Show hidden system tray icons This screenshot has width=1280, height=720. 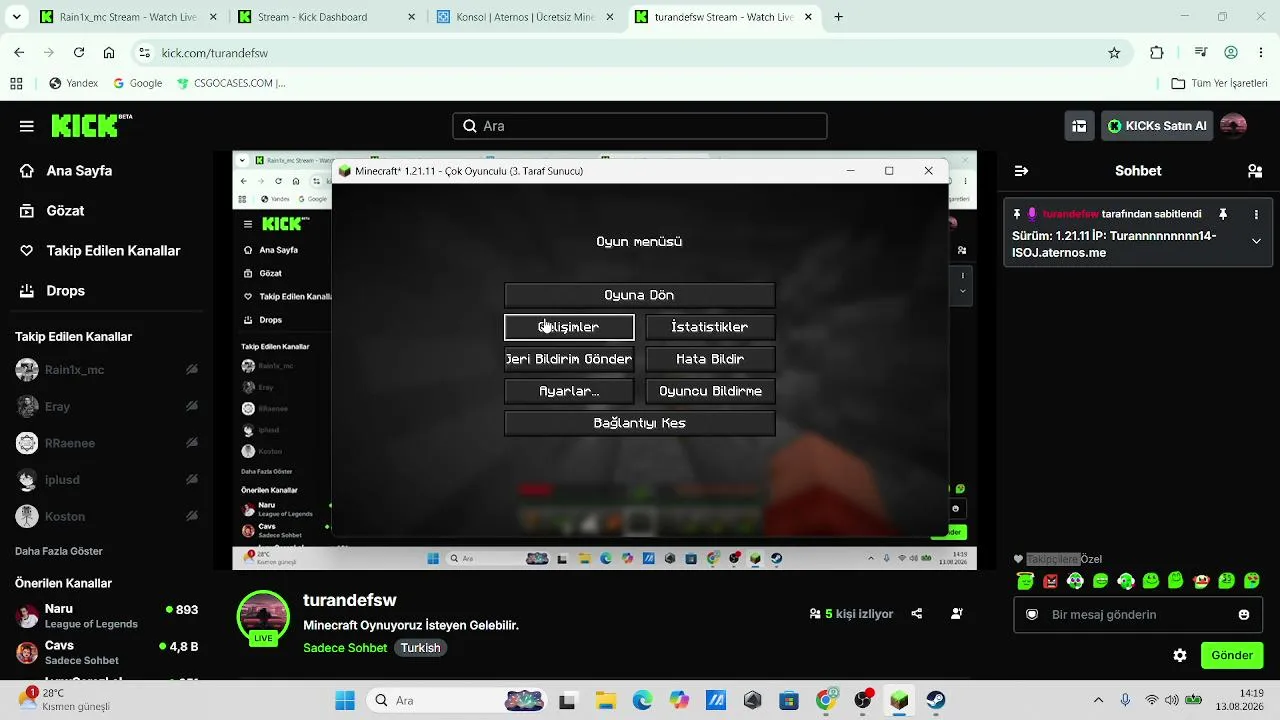point(1099,700)
